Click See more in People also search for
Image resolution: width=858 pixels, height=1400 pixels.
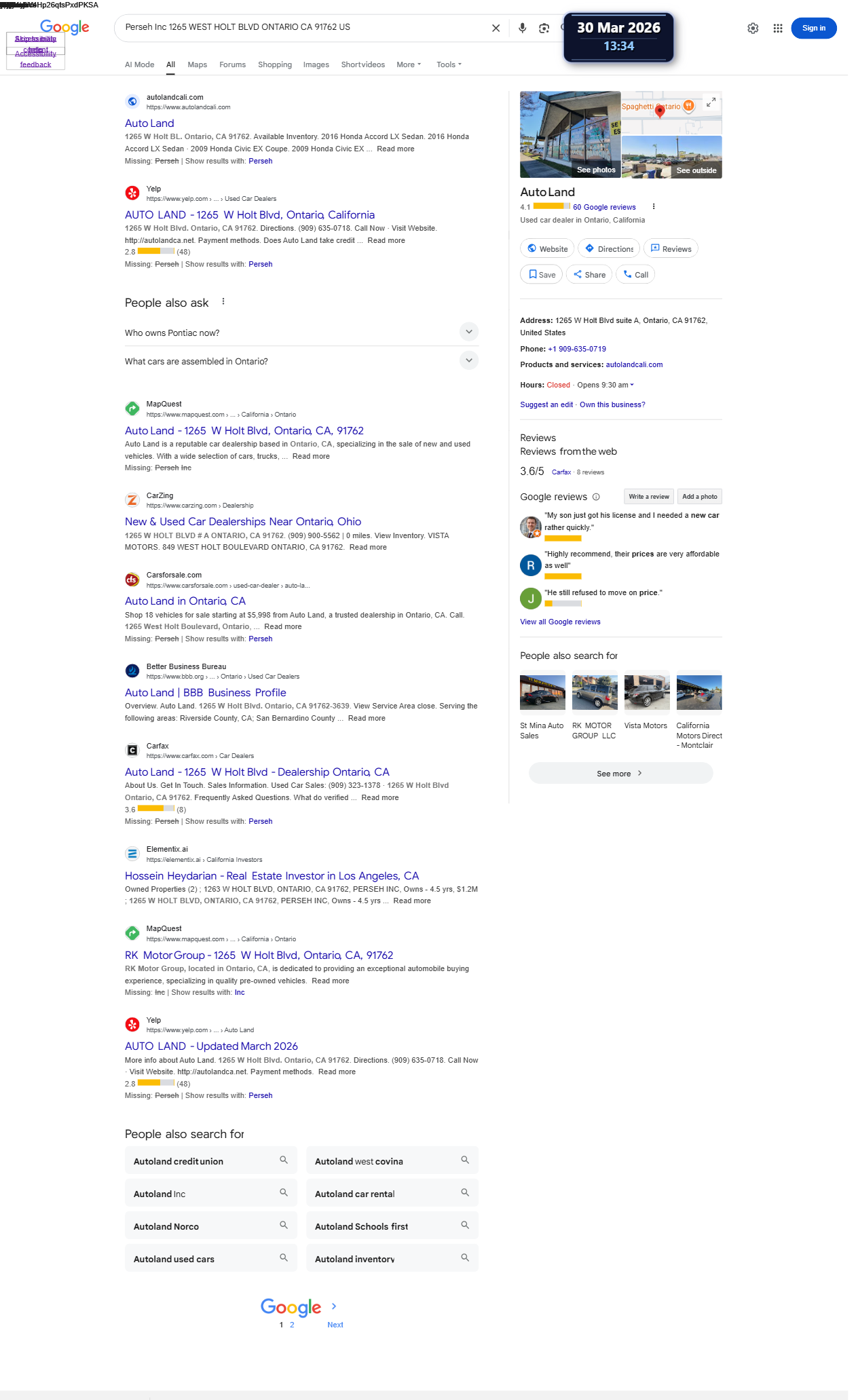tap(620, 773)
